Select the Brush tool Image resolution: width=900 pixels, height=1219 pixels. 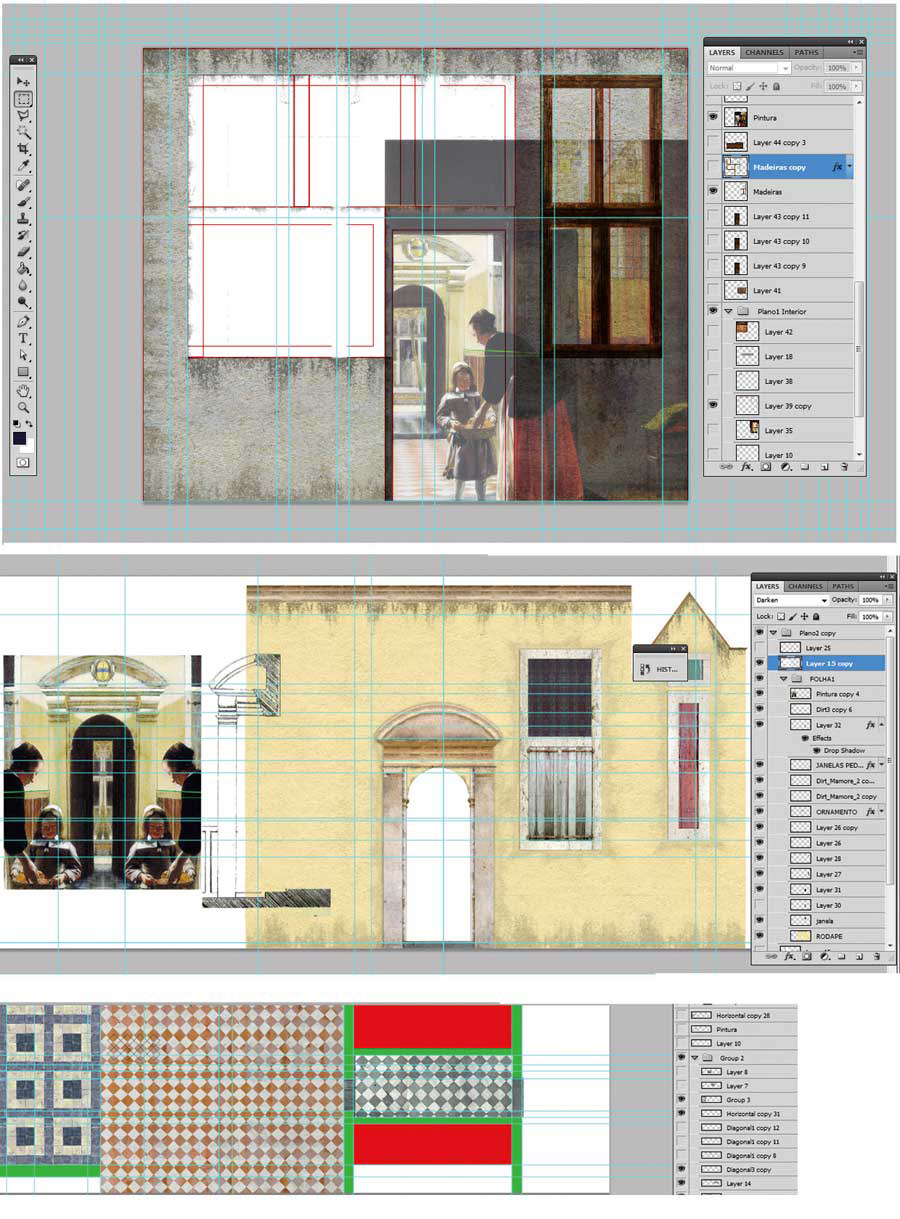pos(23,202)
